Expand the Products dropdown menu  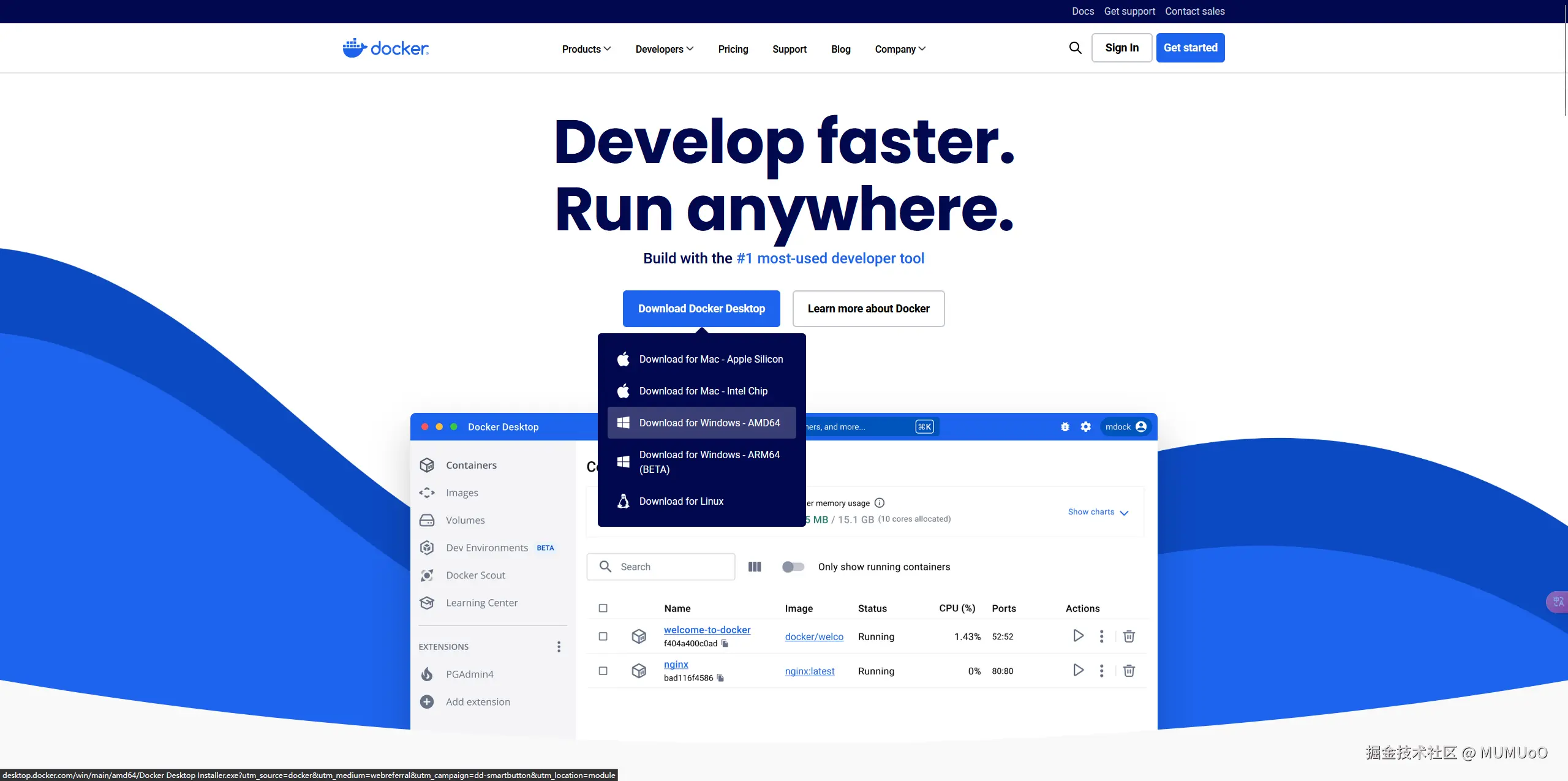pyautogui.click(x=586, y=49)
